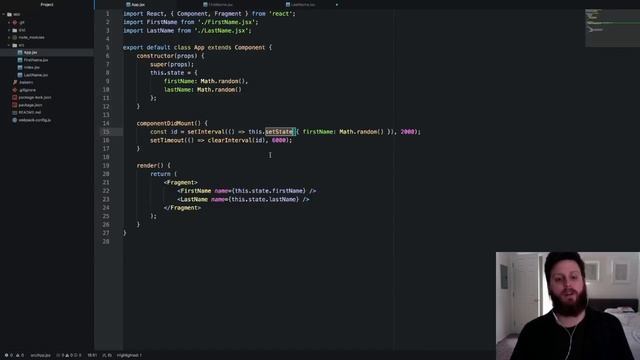
Task: Open the App.jsx editor tab
Action: coord(135,4)
